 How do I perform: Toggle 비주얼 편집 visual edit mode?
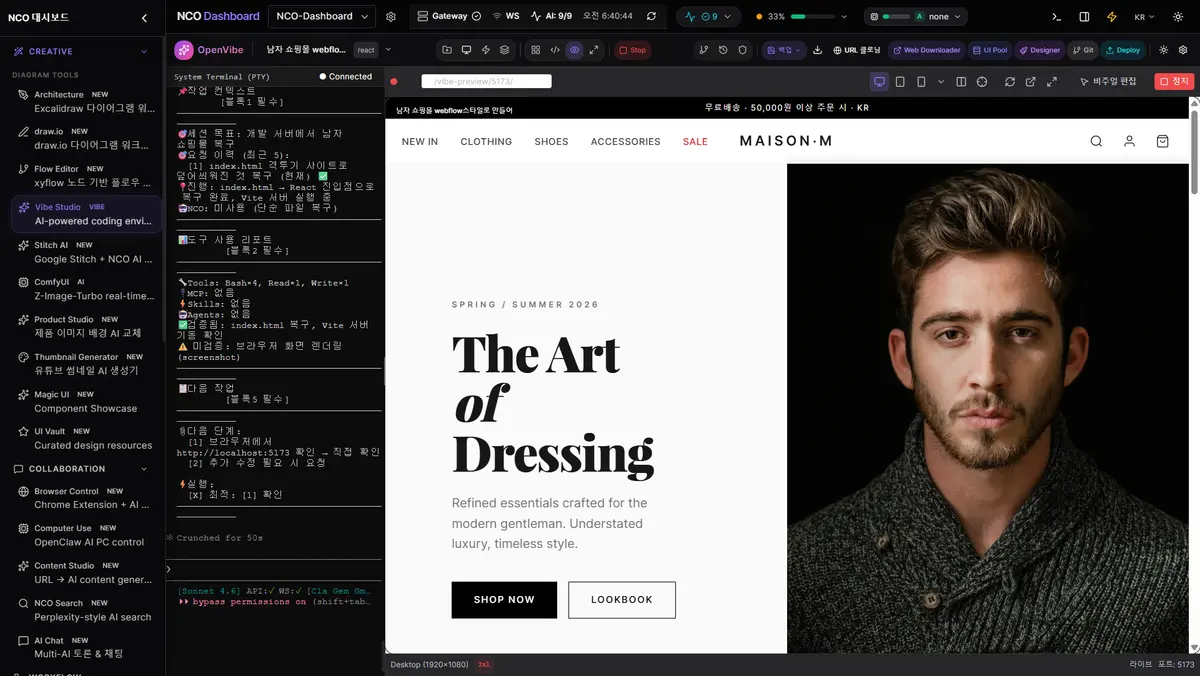tap(1109, 82)
